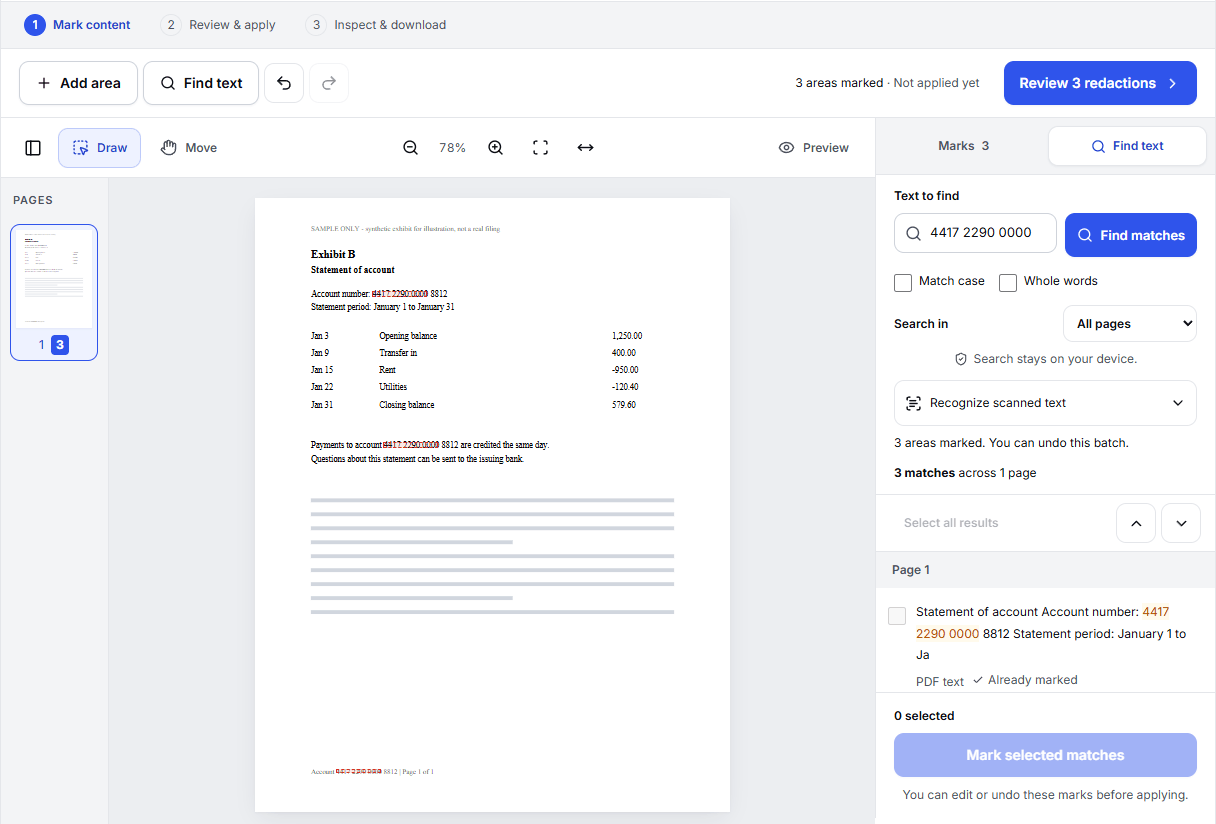Enable Match case option

pos(903,282)
